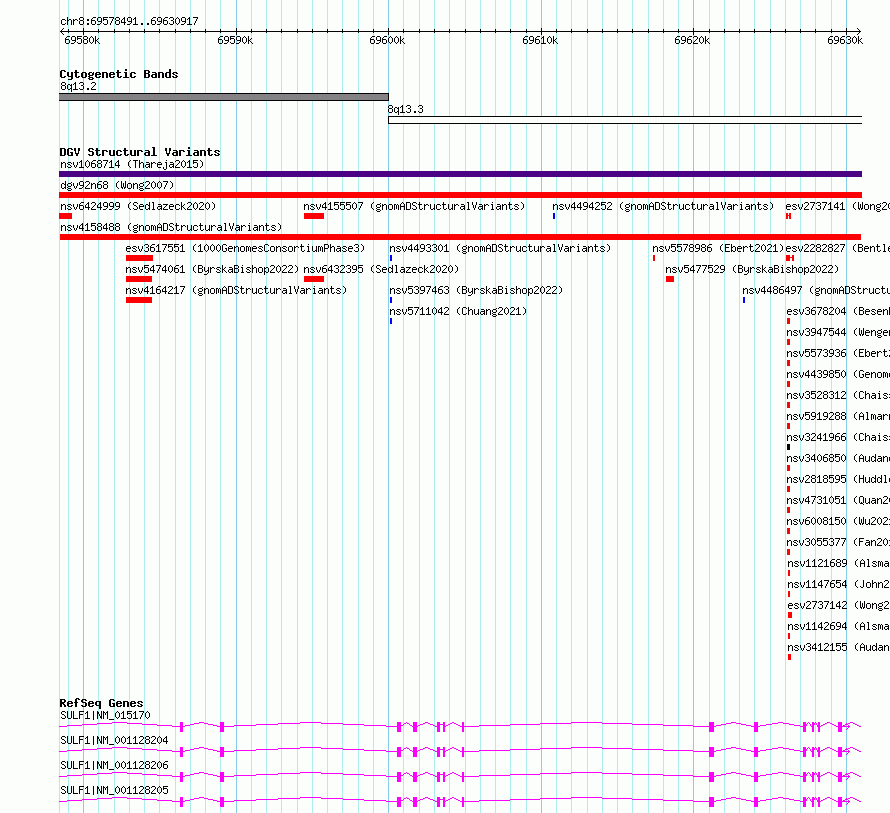The image size is (890, 813).
Task: Click the nsv6424999 (Sedlazeck2020) label
Action: (x=138, y=206)
